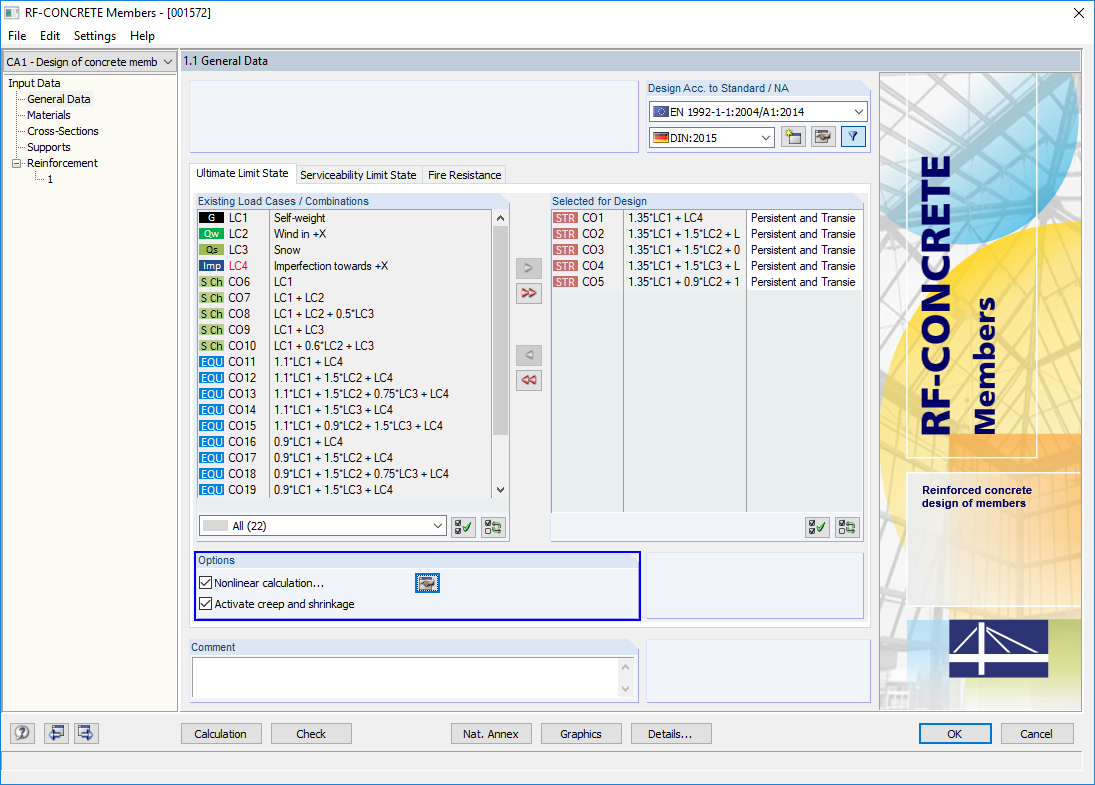Select 'Wind in +X' load case text
The width and height of the screenshot is (1095, 785).
(300, 234)
